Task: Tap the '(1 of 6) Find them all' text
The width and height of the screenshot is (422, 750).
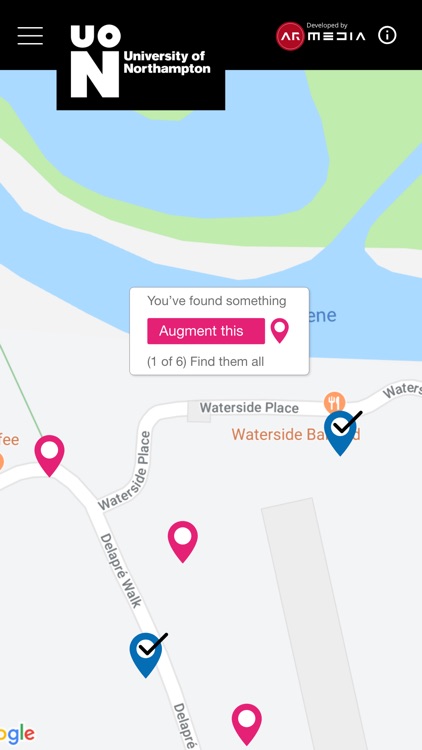Action: coord(205,362)
